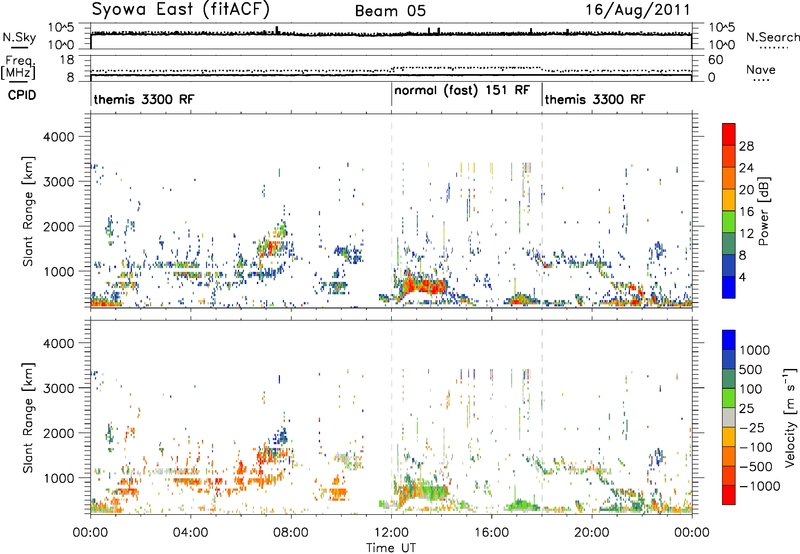Click the '-100' velocity scale value
This screenshot has width=800, height=554.
[x=756, y=447]
